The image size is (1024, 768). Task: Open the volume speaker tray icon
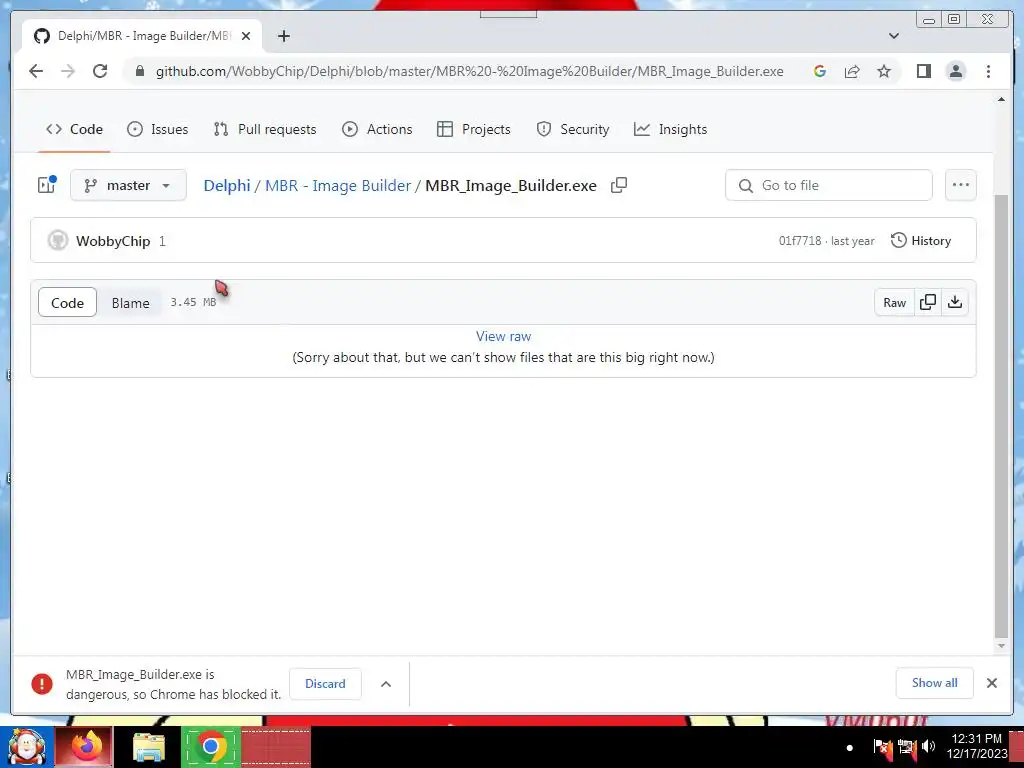coord(928,746)
